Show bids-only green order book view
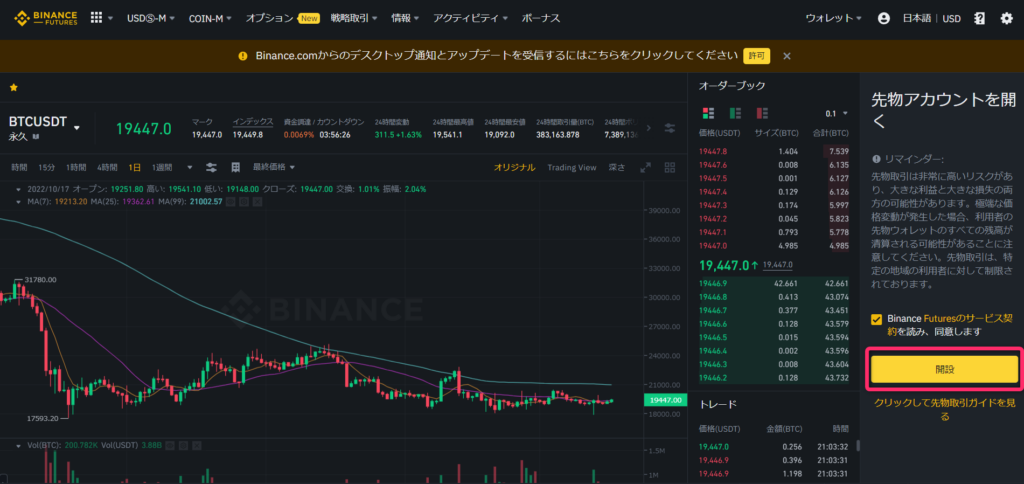Image resolution: width=1024 pixels, height=484 pixels. click(x=735, y=113)
